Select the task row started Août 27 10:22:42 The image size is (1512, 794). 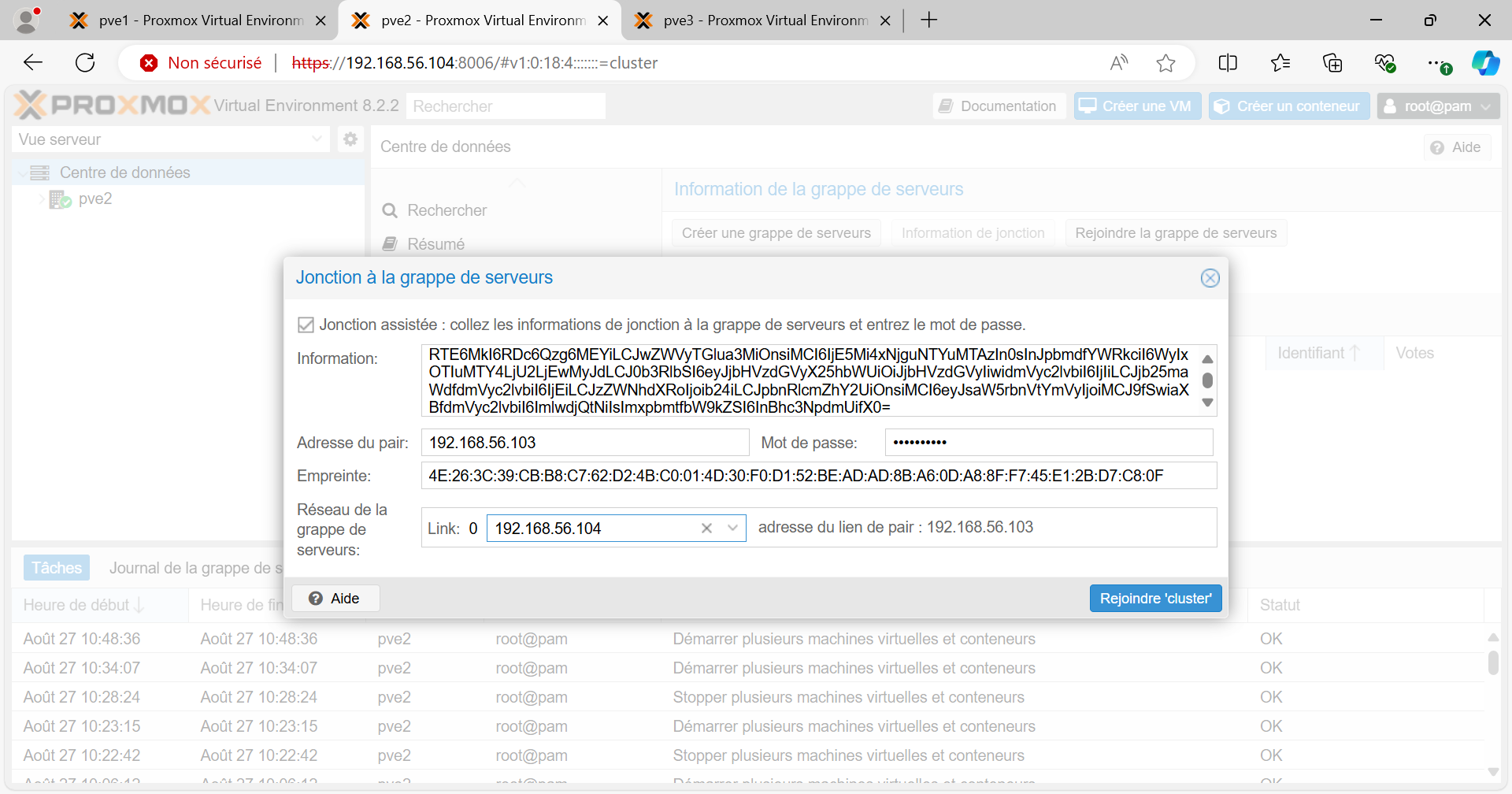pos(748,755)
